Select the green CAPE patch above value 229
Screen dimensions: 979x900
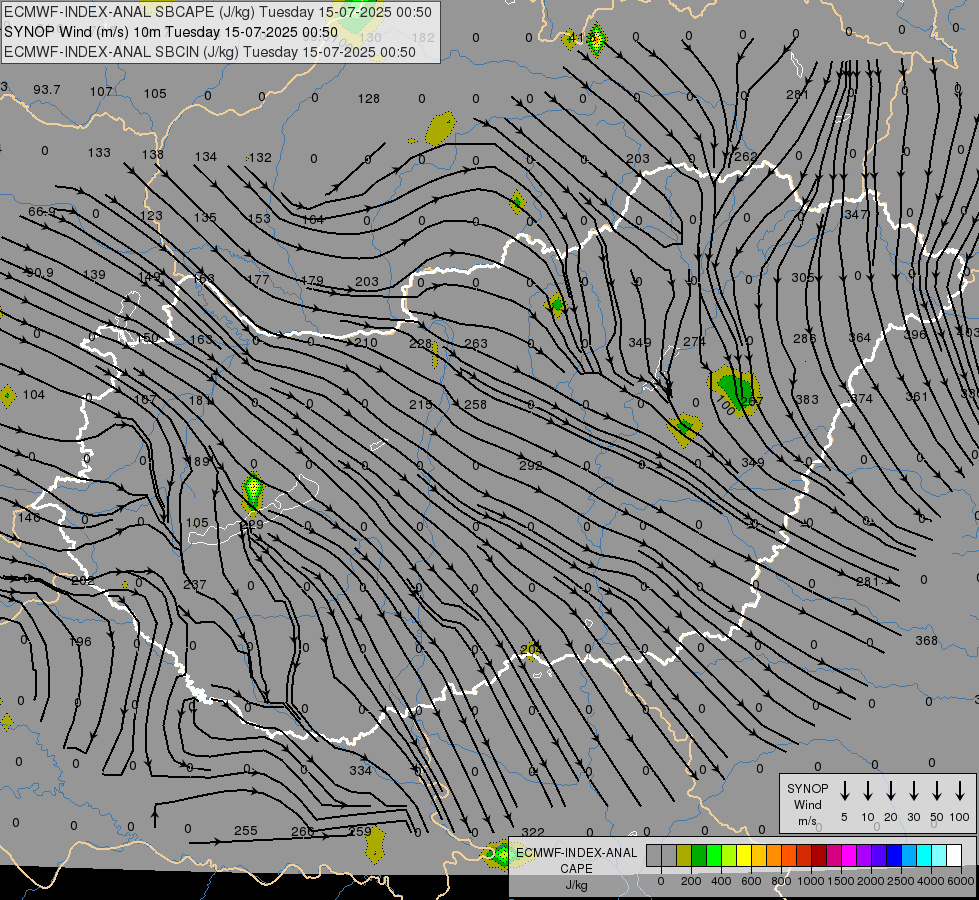click(x=253, y=492)
